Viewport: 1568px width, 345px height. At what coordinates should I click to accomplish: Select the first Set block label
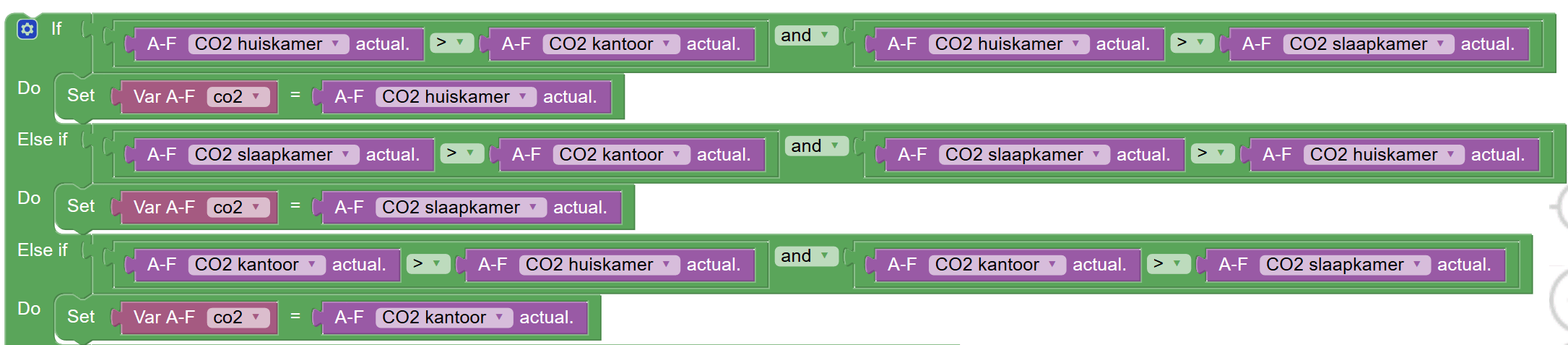click(81, 95)
